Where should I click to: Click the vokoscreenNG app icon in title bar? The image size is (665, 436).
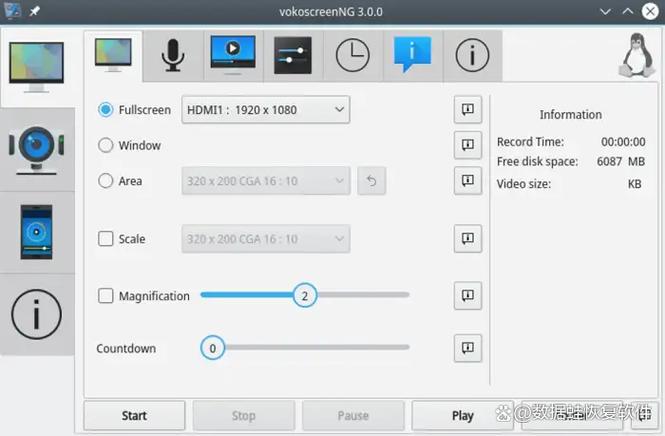(x=11, y=11)
